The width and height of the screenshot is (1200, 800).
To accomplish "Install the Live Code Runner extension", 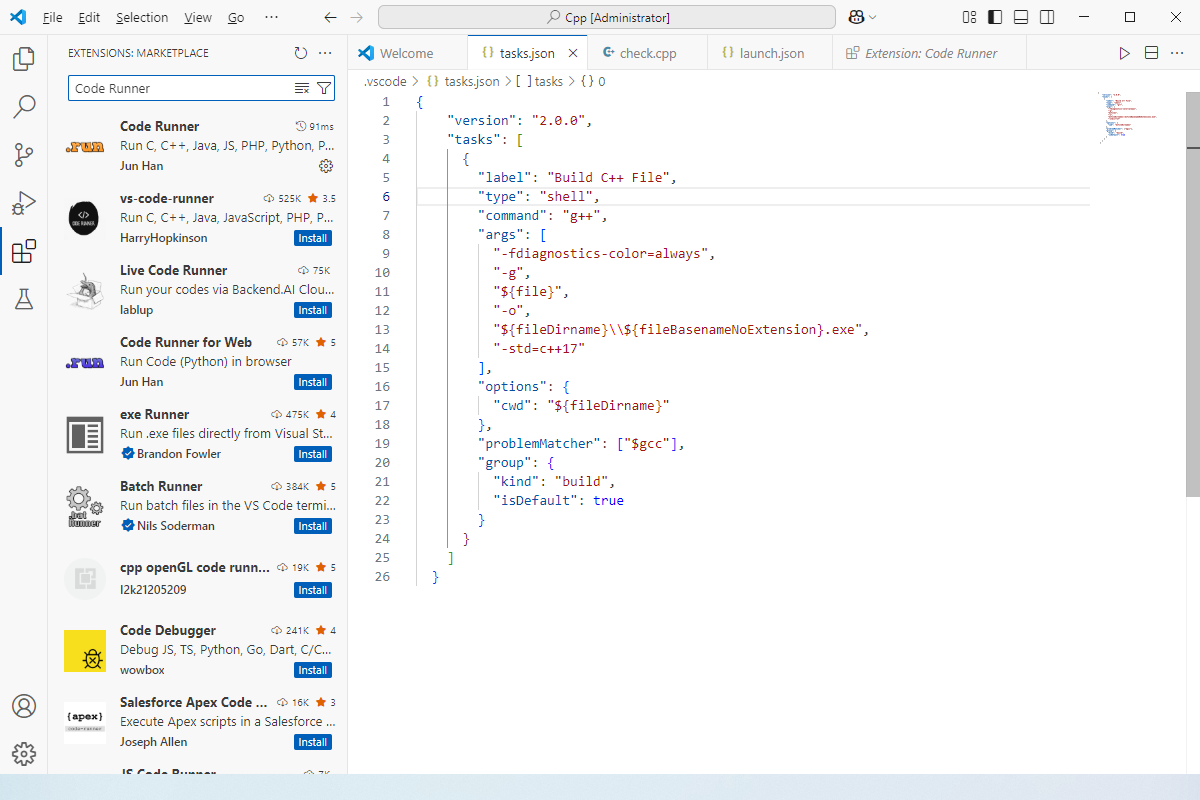I will [x=313, y=310].
